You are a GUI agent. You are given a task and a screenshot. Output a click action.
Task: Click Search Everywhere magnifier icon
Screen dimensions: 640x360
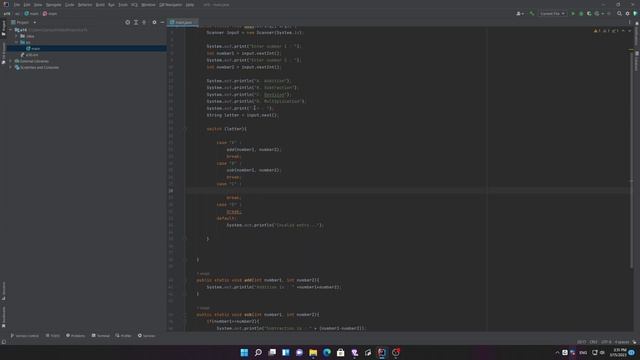(x=619, y=14)
